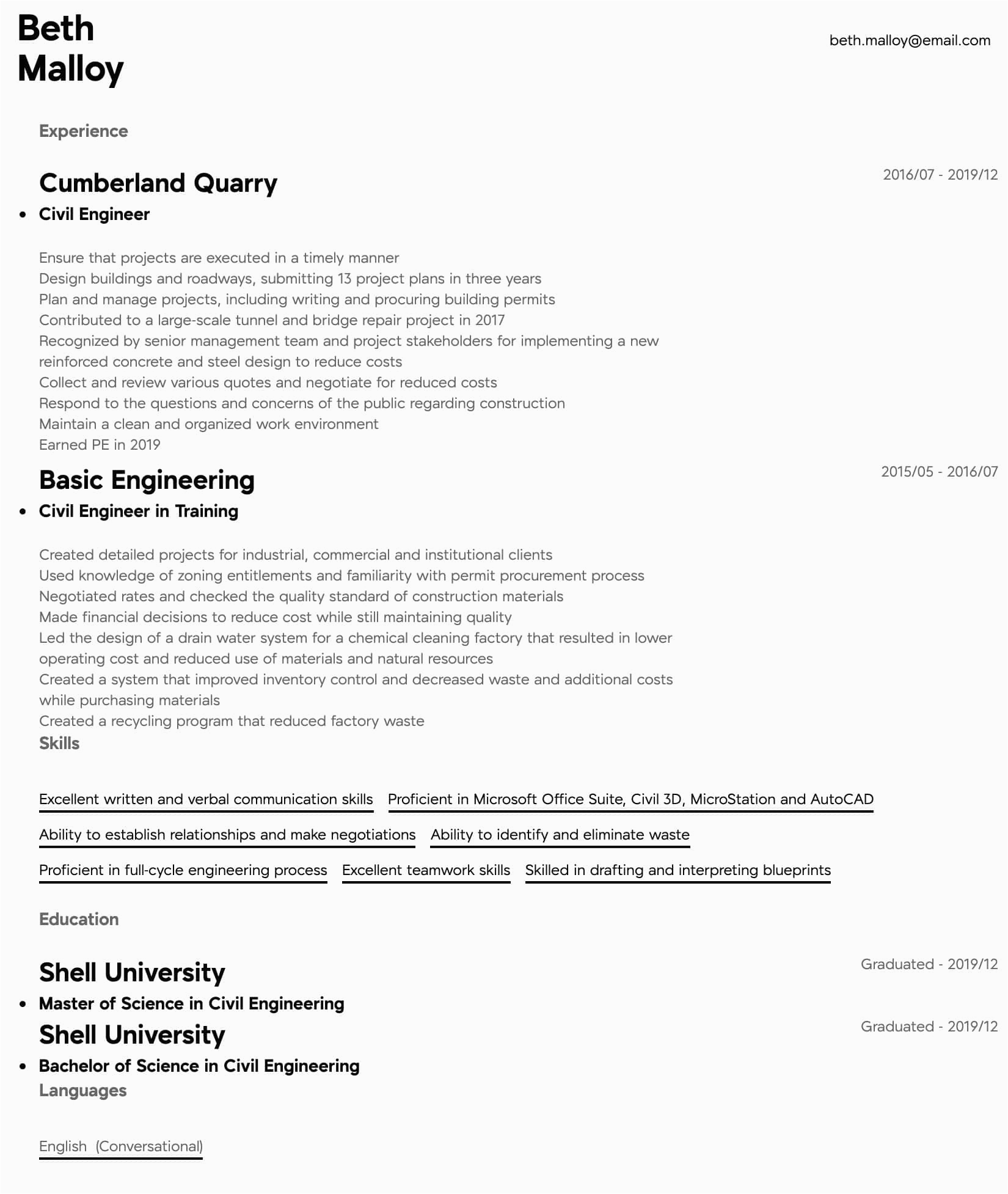Select Master of Science in Civil Engineering
This screenshot has width=1008, height=1194.
[x=191, y=1003]
